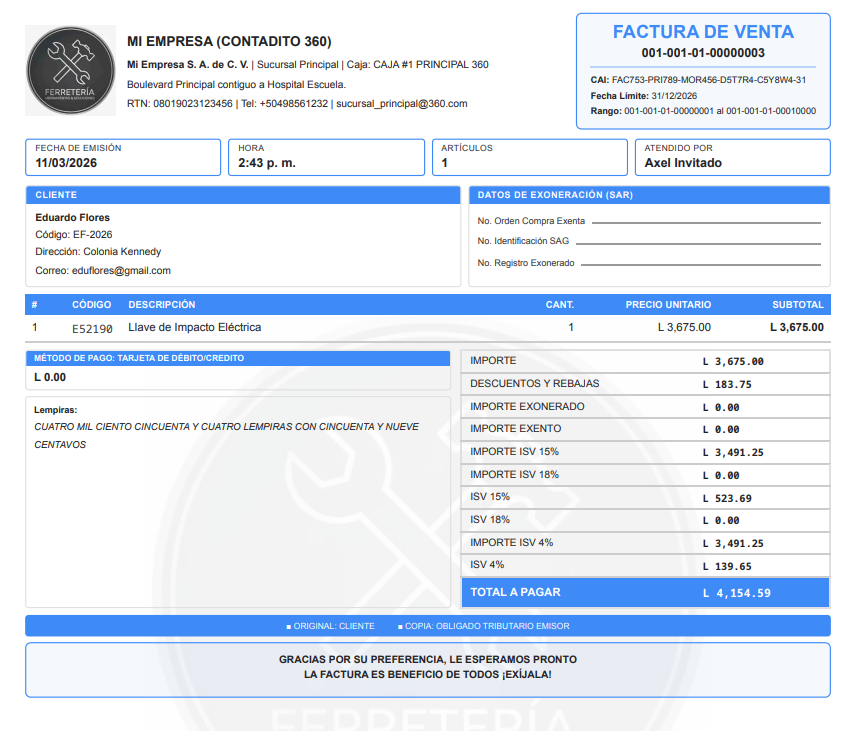Screen dimensions: 865x731
Task: Click the IMPORTE ISV 4% row
Action: click(645, 543)
